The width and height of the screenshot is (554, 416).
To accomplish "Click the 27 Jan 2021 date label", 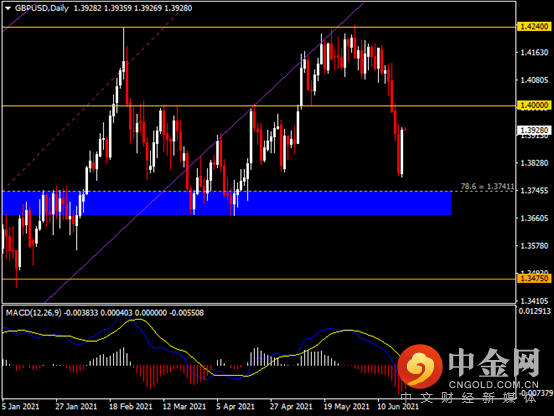I will tap(76, 406).
